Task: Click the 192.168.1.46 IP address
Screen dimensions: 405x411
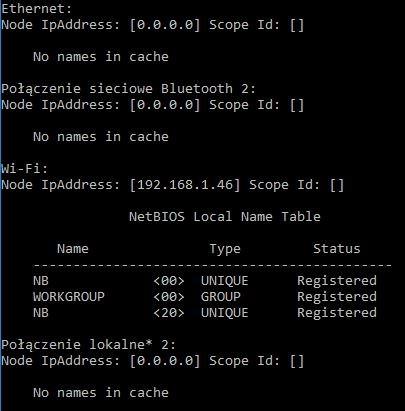Action: coord(185,185)
